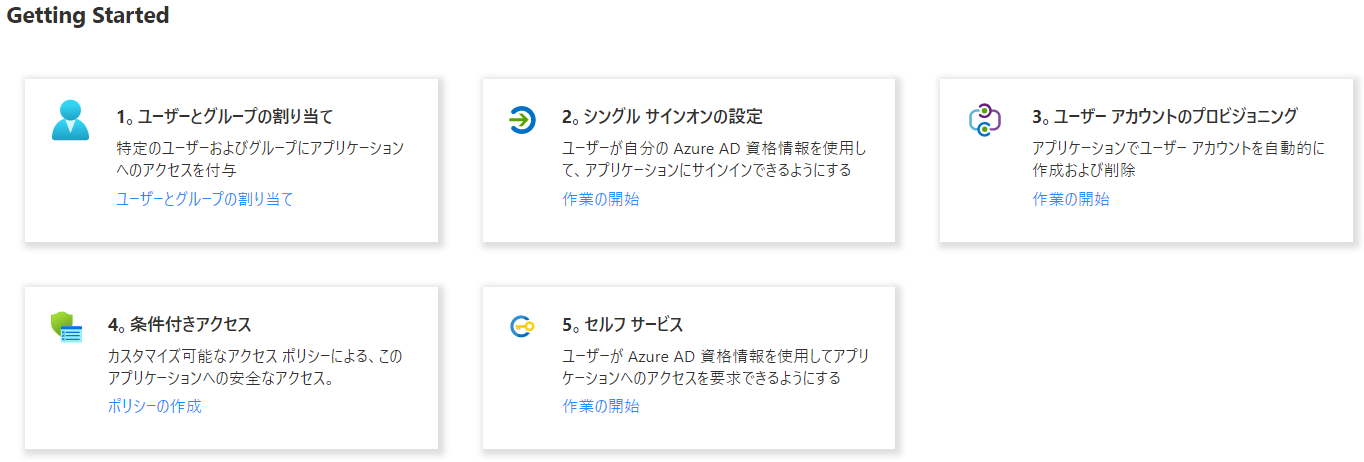Select the heading 1. ユーザーとグループの割り当て
Viewport: 1364px width, 462px height.
224,117
